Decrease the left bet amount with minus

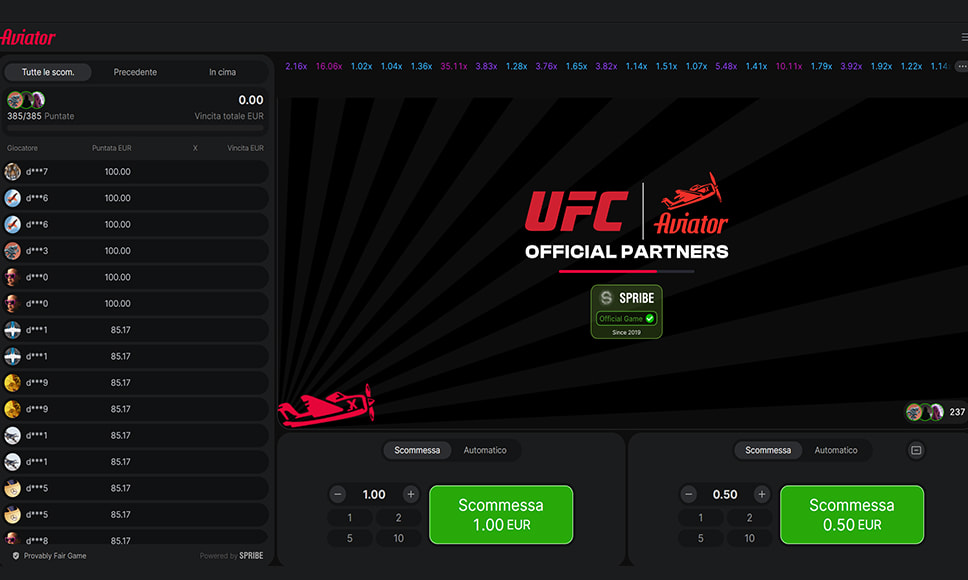tap(338, 494)
